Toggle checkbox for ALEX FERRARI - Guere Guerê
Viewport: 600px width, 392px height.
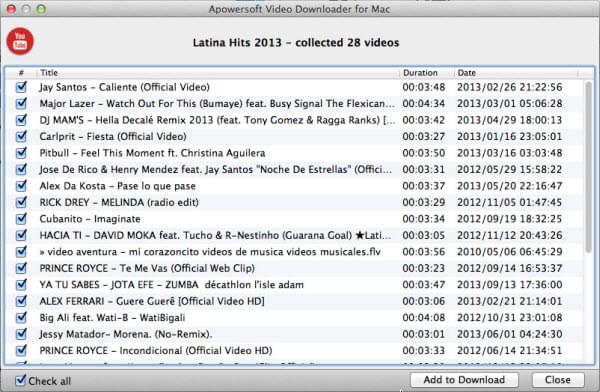(x=21, y=301)
